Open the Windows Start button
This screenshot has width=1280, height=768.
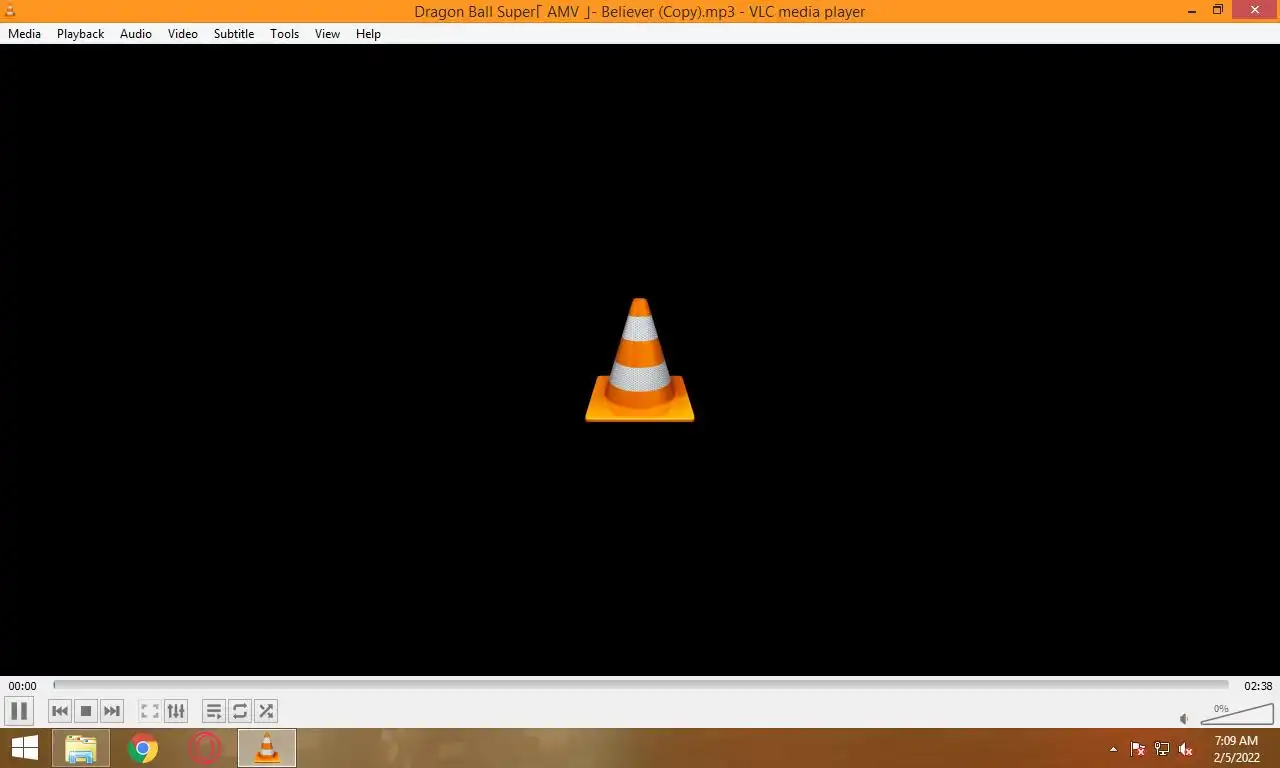[24, 748]
